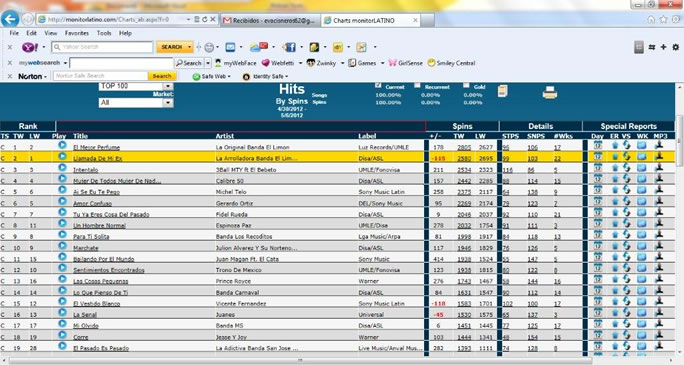Open VS report icon for Amor Confuso
This screenshot has height=365, width=684.
626,201
